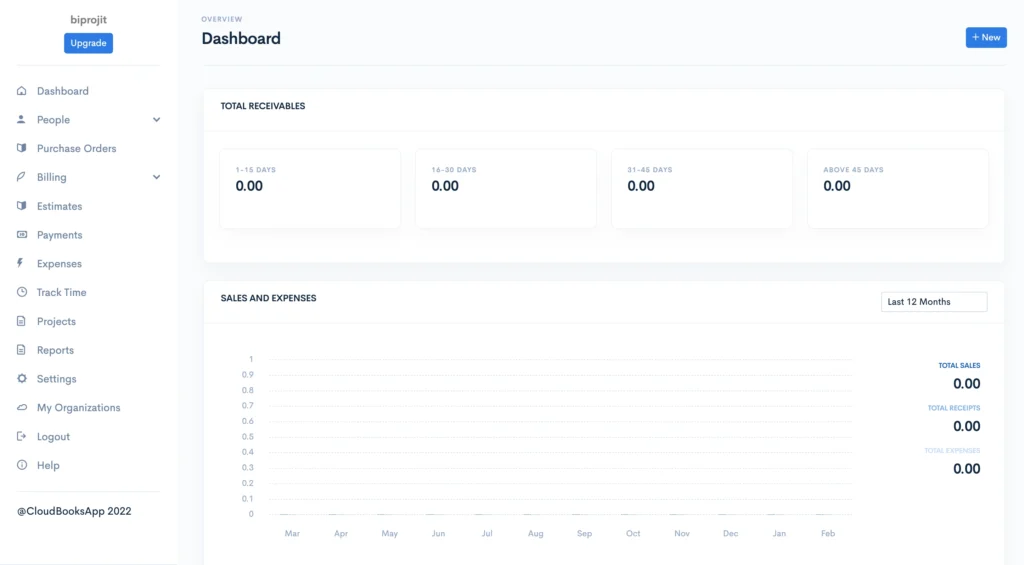Click the Reports document icon

[22, 350]
